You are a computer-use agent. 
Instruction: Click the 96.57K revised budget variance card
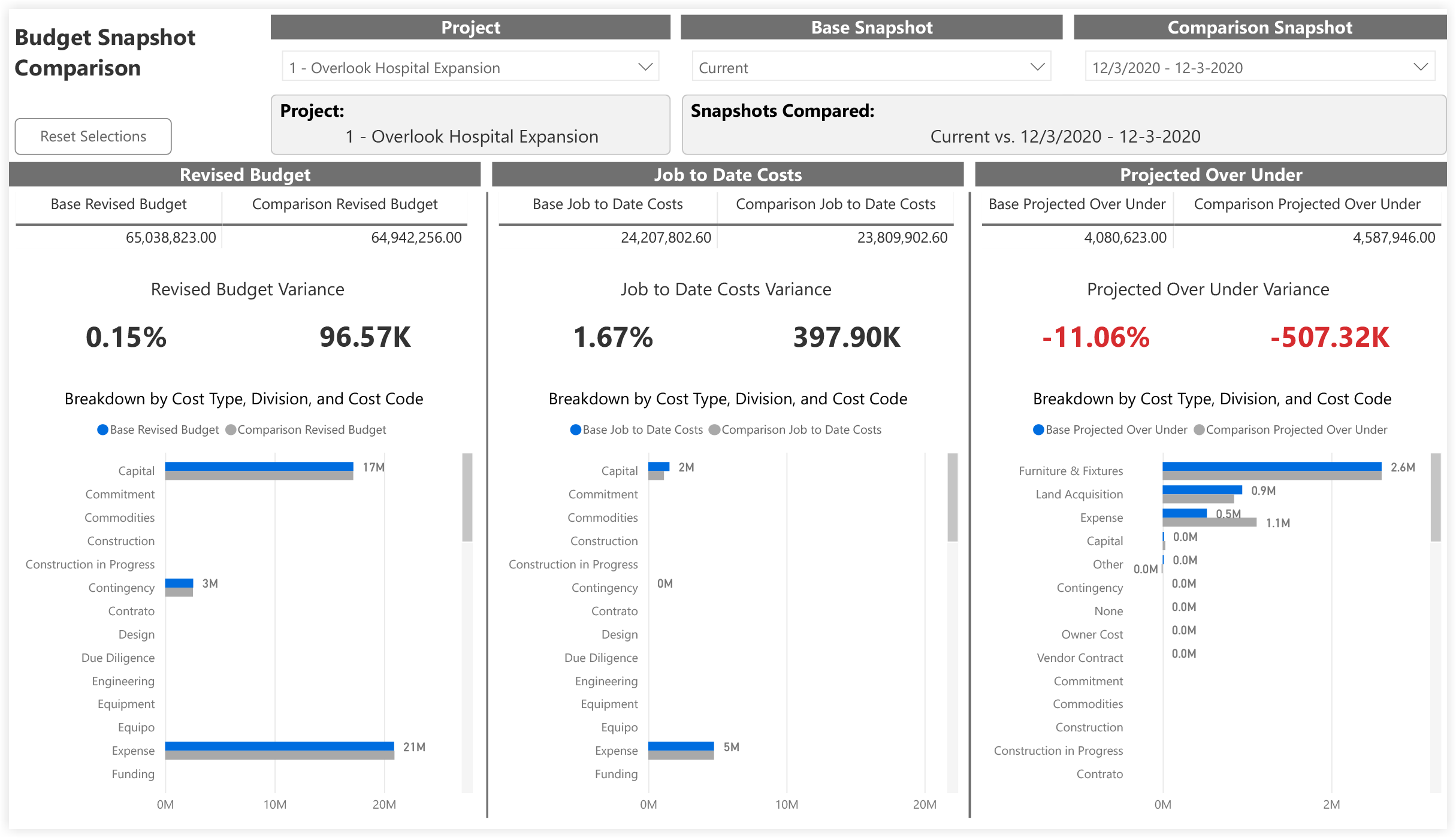tap(365, 337)
